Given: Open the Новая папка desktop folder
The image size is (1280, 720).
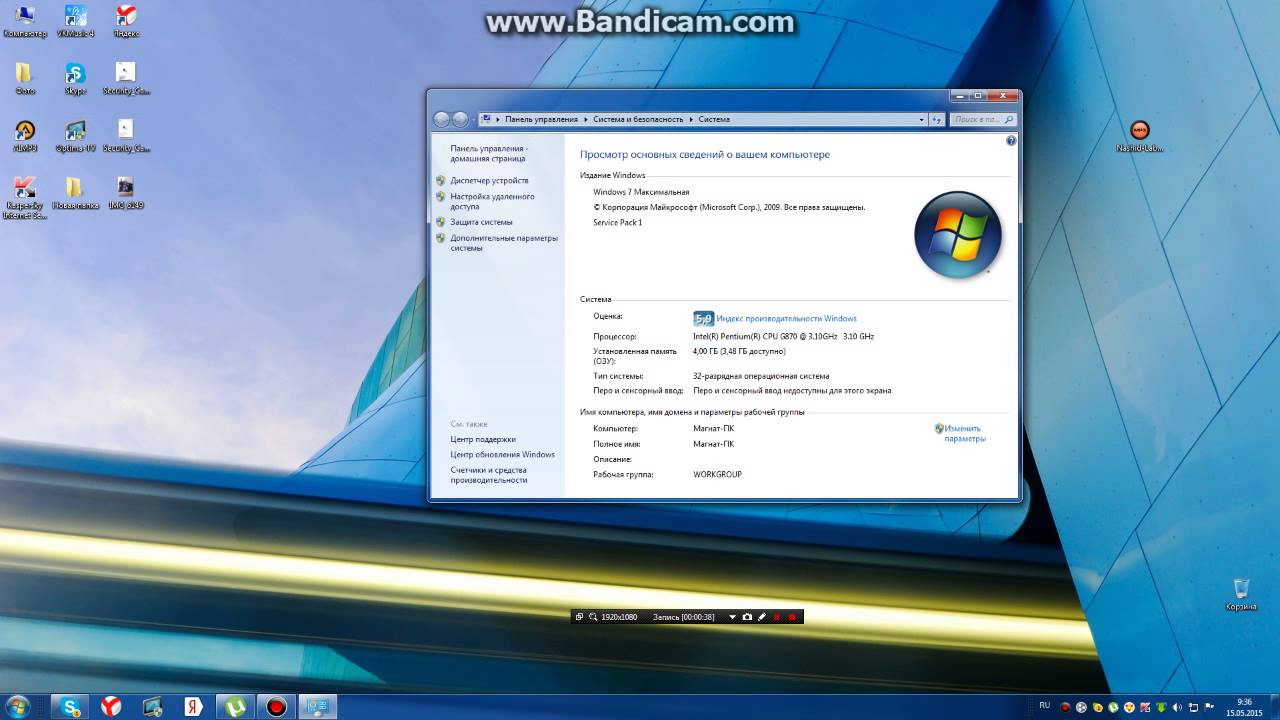Looking at the screenshot, I should coord(75,193).
